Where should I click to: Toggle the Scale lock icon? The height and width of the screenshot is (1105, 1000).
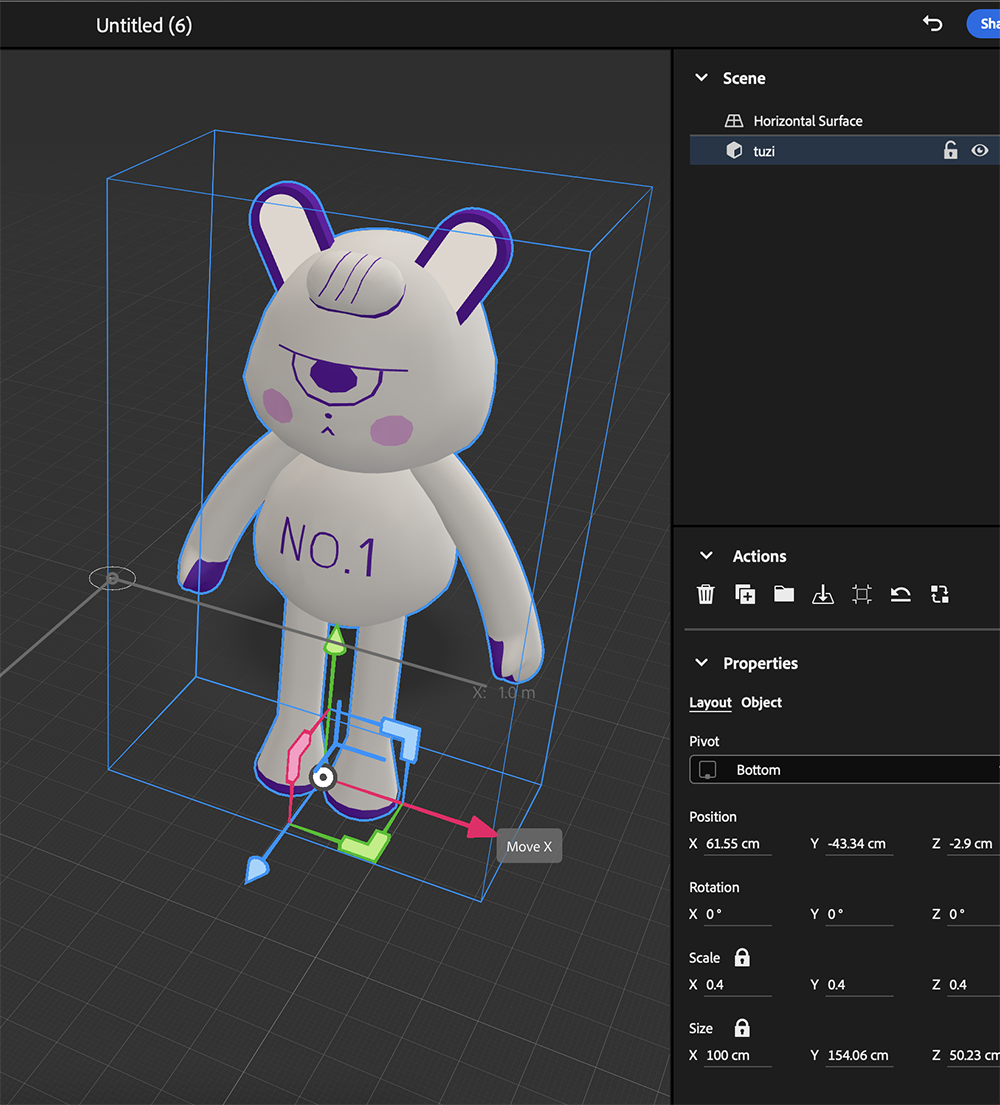tap(741, 957)
